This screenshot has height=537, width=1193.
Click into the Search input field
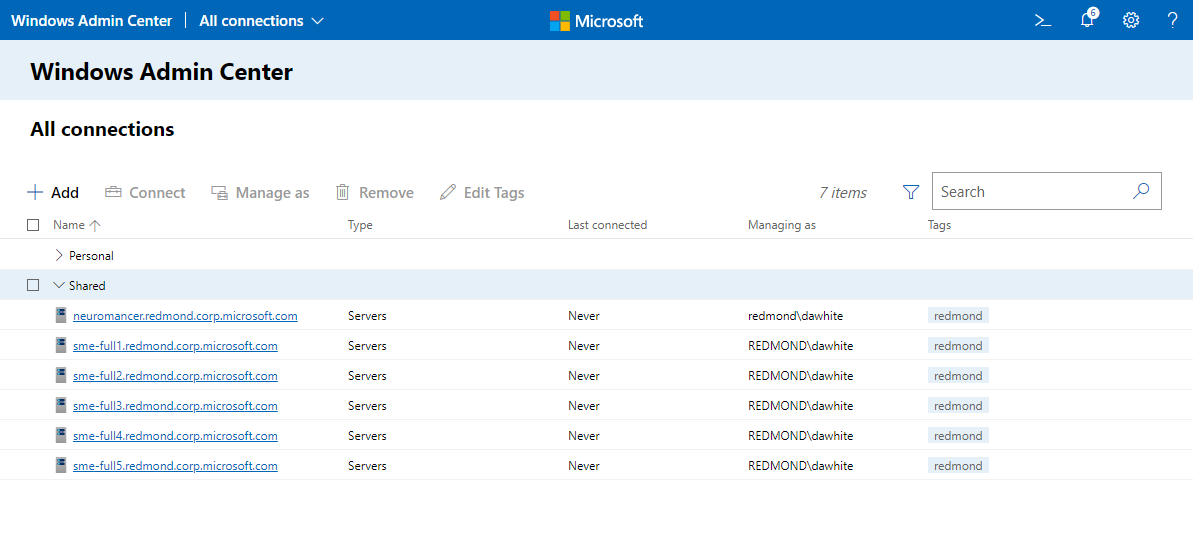[1030, 191]
